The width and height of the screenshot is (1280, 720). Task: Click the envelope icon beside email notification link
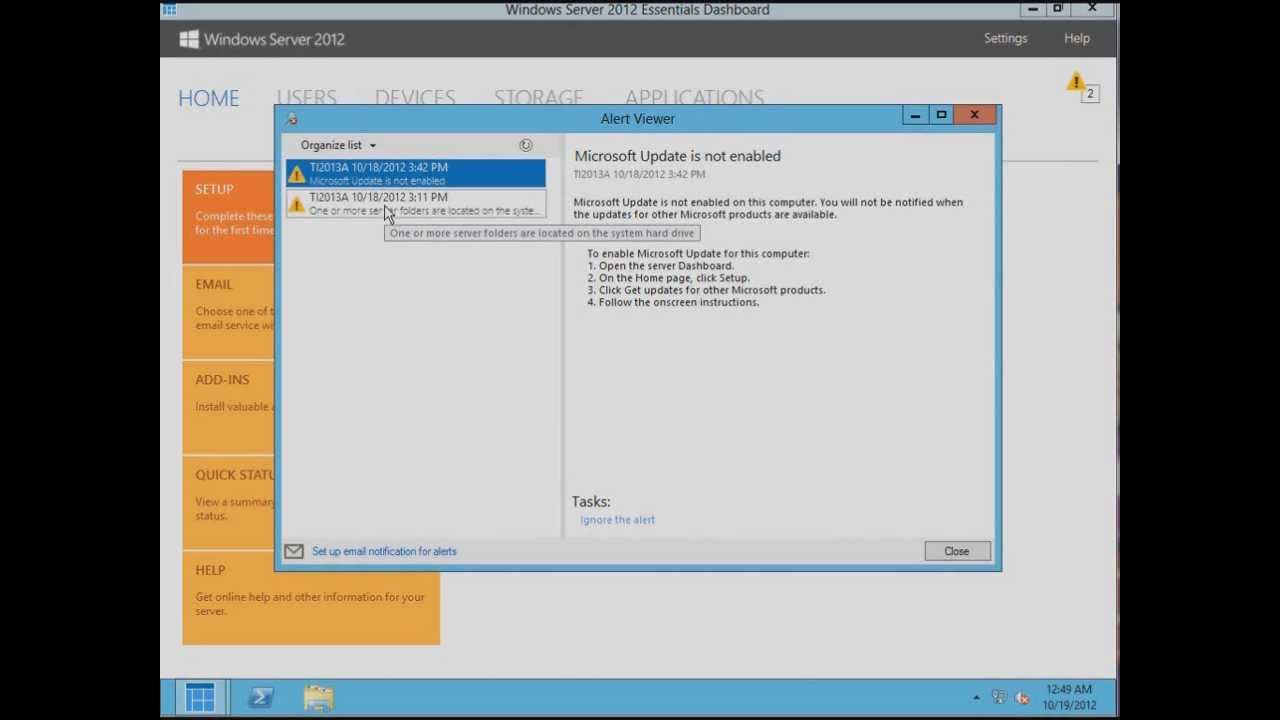(294, 551)
